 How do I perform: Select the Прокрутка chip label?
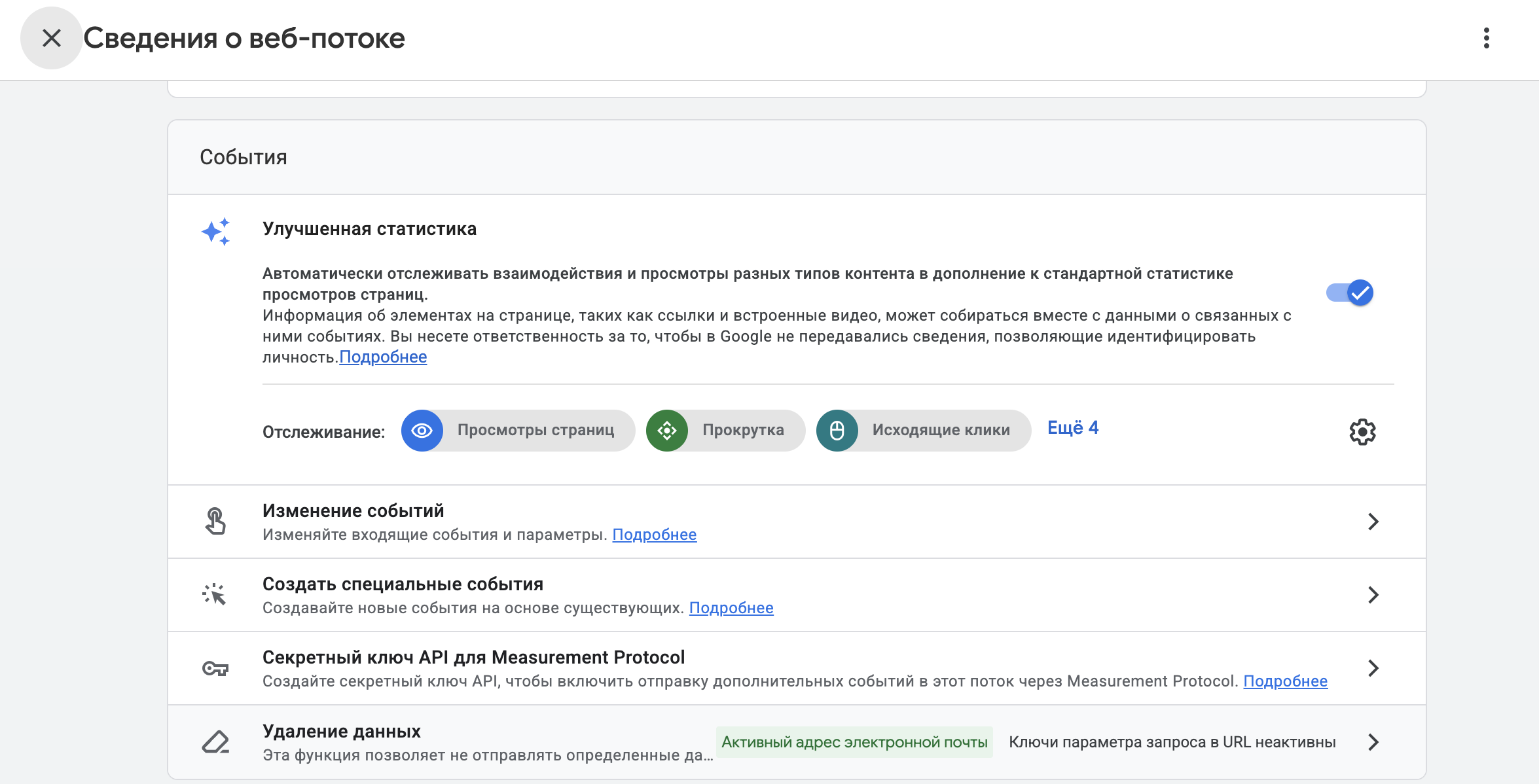click(x=743, y=430)
